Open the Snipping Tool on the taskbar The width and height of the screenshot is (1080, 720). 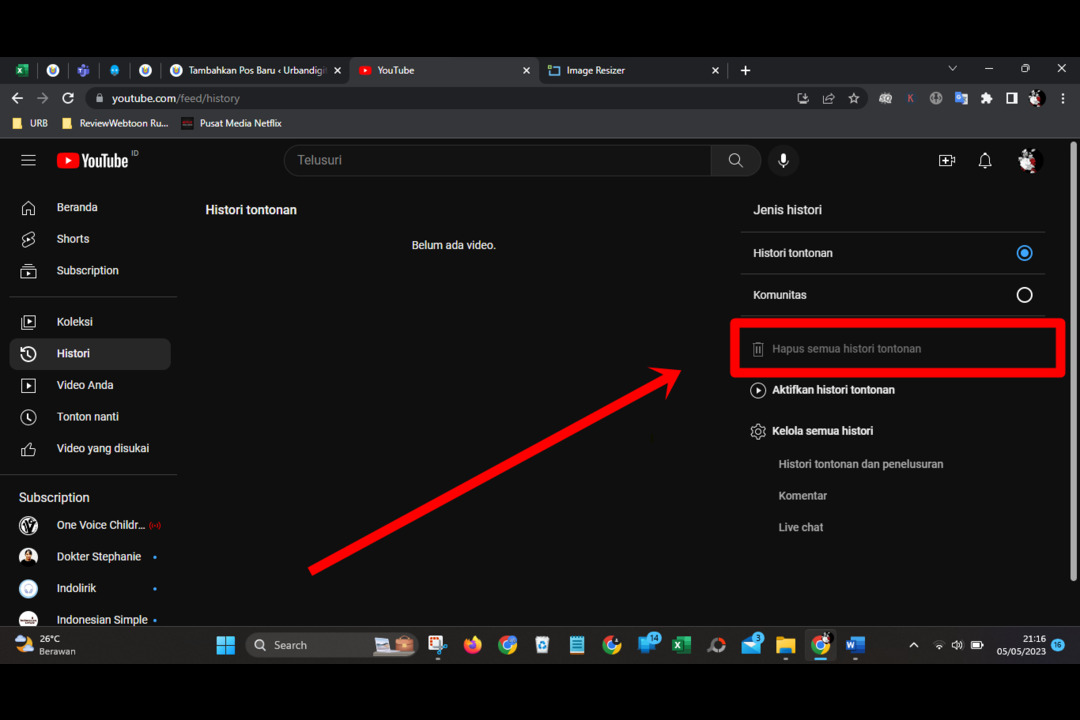pyautogui.click(x=438, y=646)
